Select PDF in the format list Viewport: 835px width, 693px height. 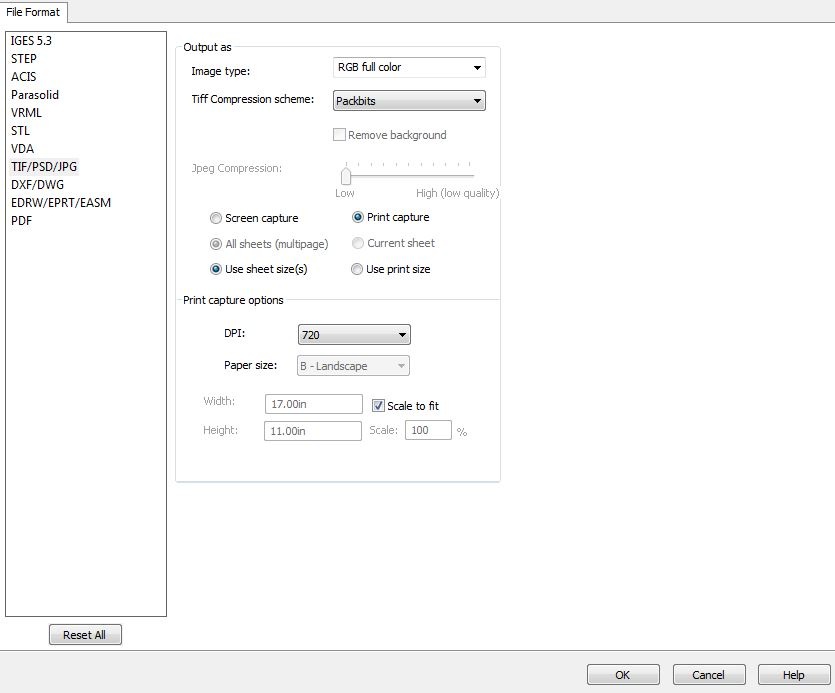pos(21,221)
